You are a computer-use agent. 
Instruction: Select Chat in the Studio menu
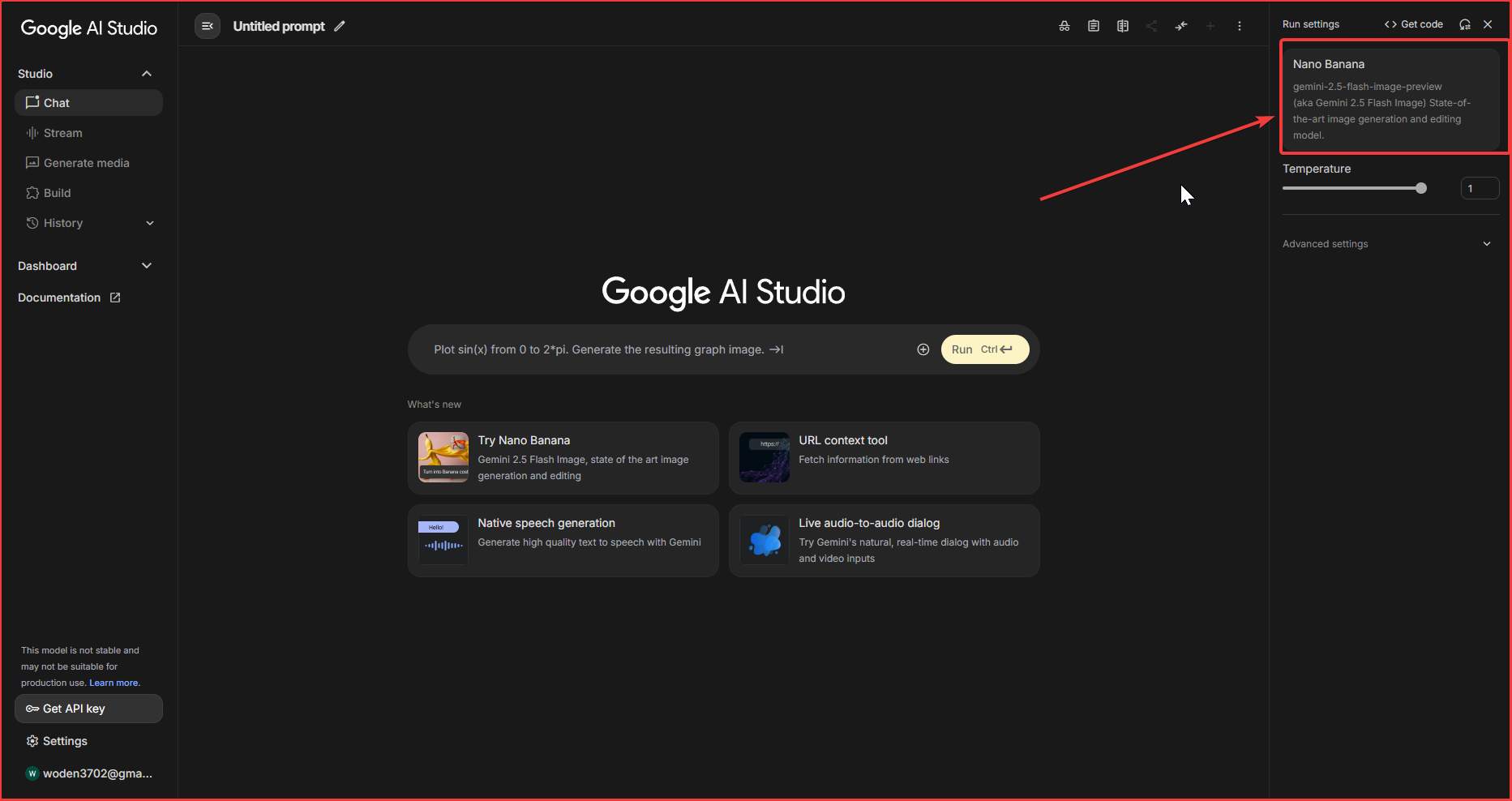(x=88, y=103)
